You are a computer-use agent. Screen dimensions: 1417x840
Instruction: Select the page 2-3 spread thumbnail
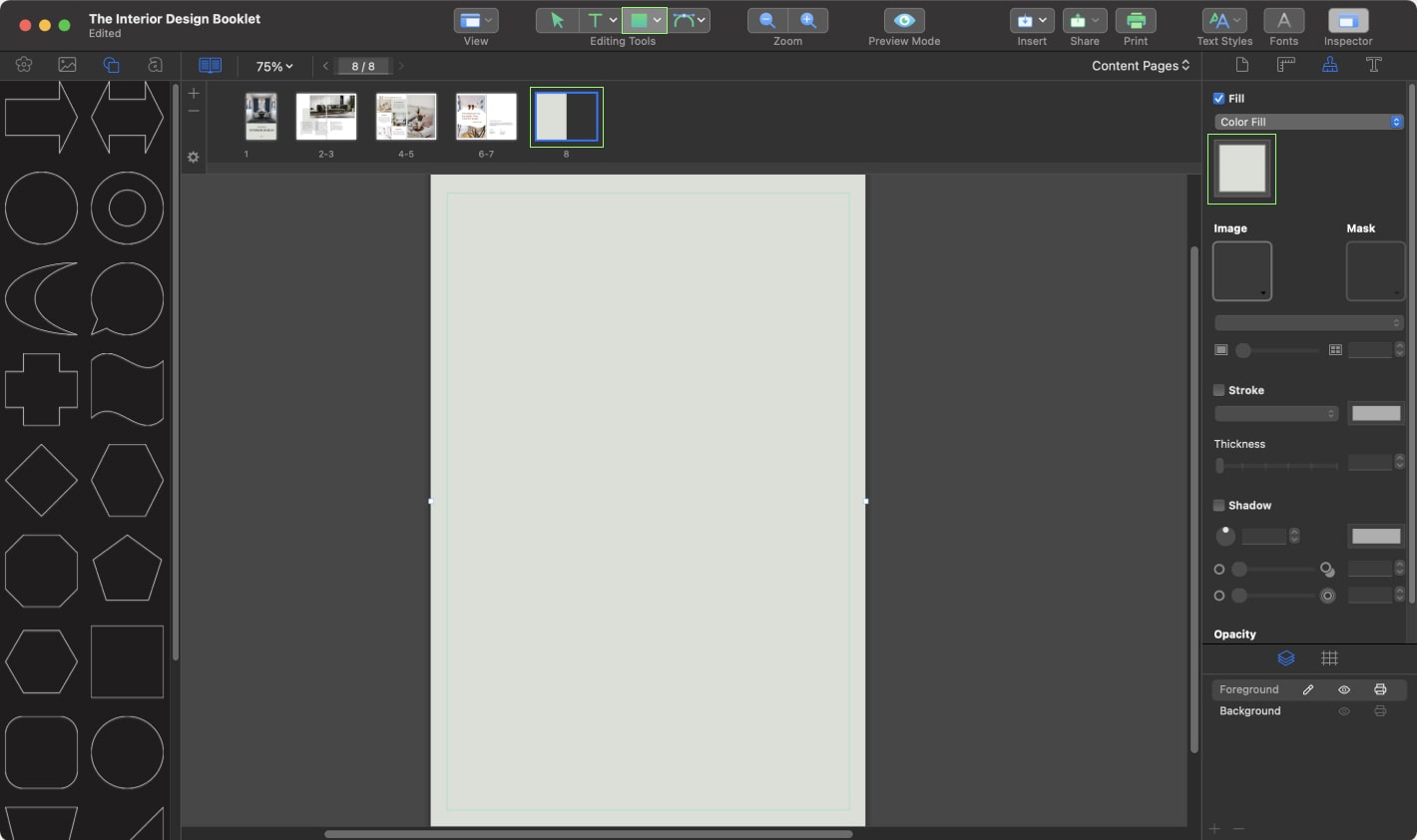[x=326, y=116]
